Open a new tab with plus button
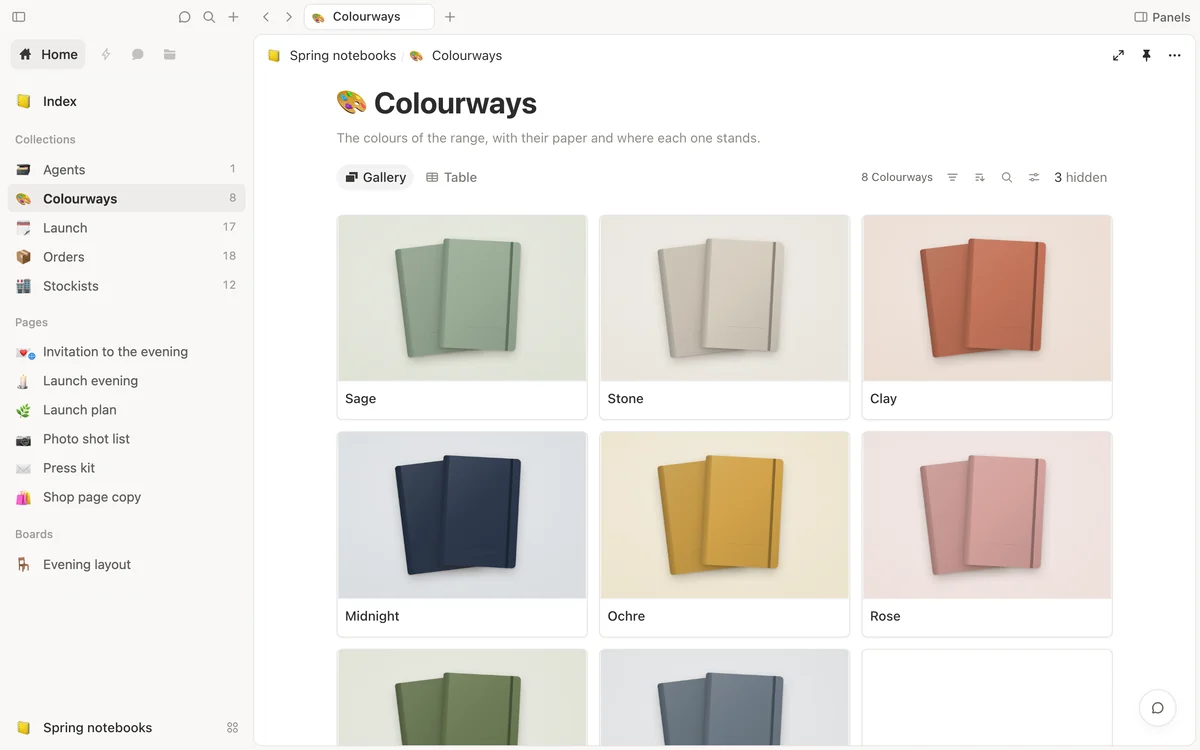This screenshot has height=750, width=1200. 450,17
